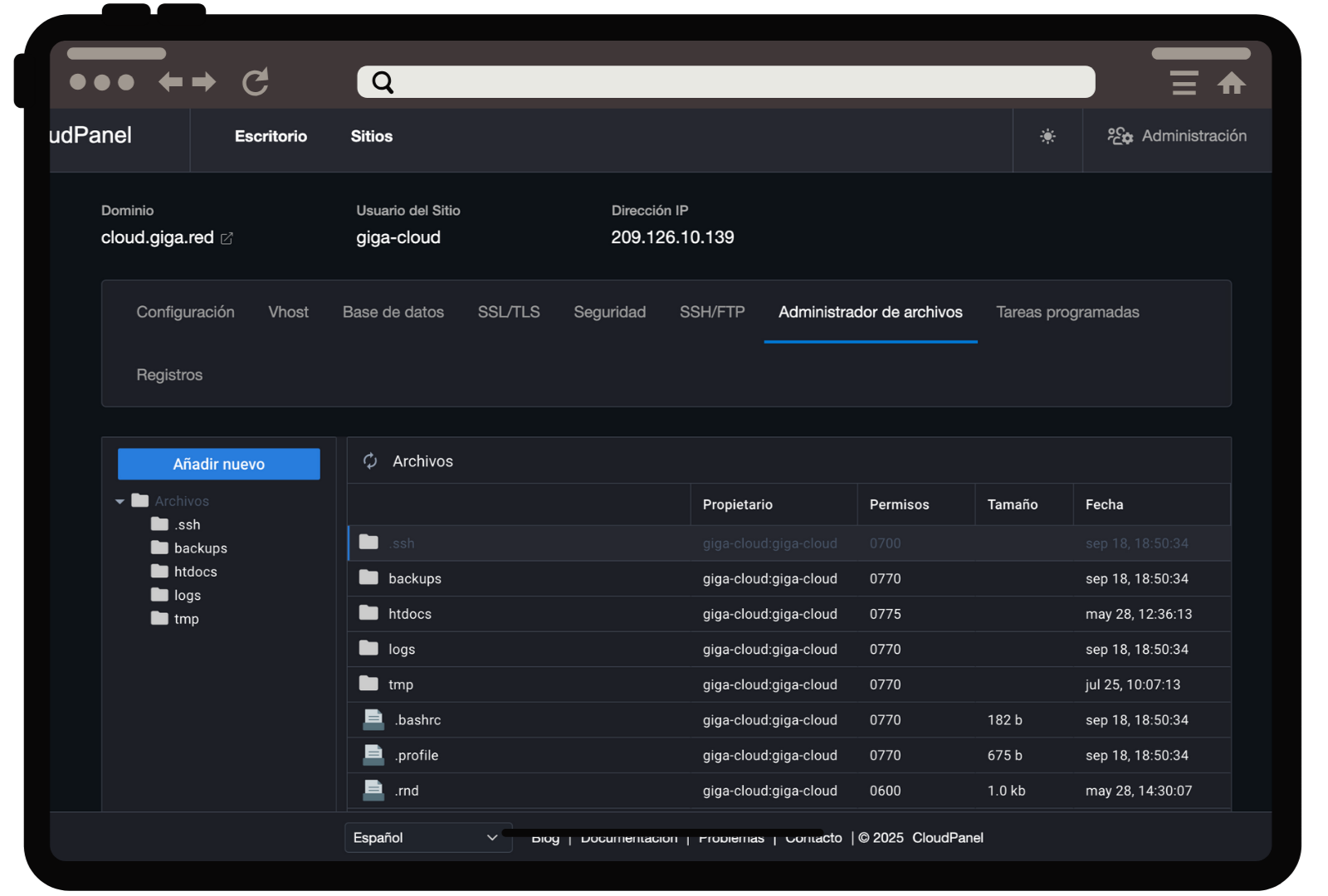
Task: Open Sitios in the top navigation
Action: [x=371, y=136]
